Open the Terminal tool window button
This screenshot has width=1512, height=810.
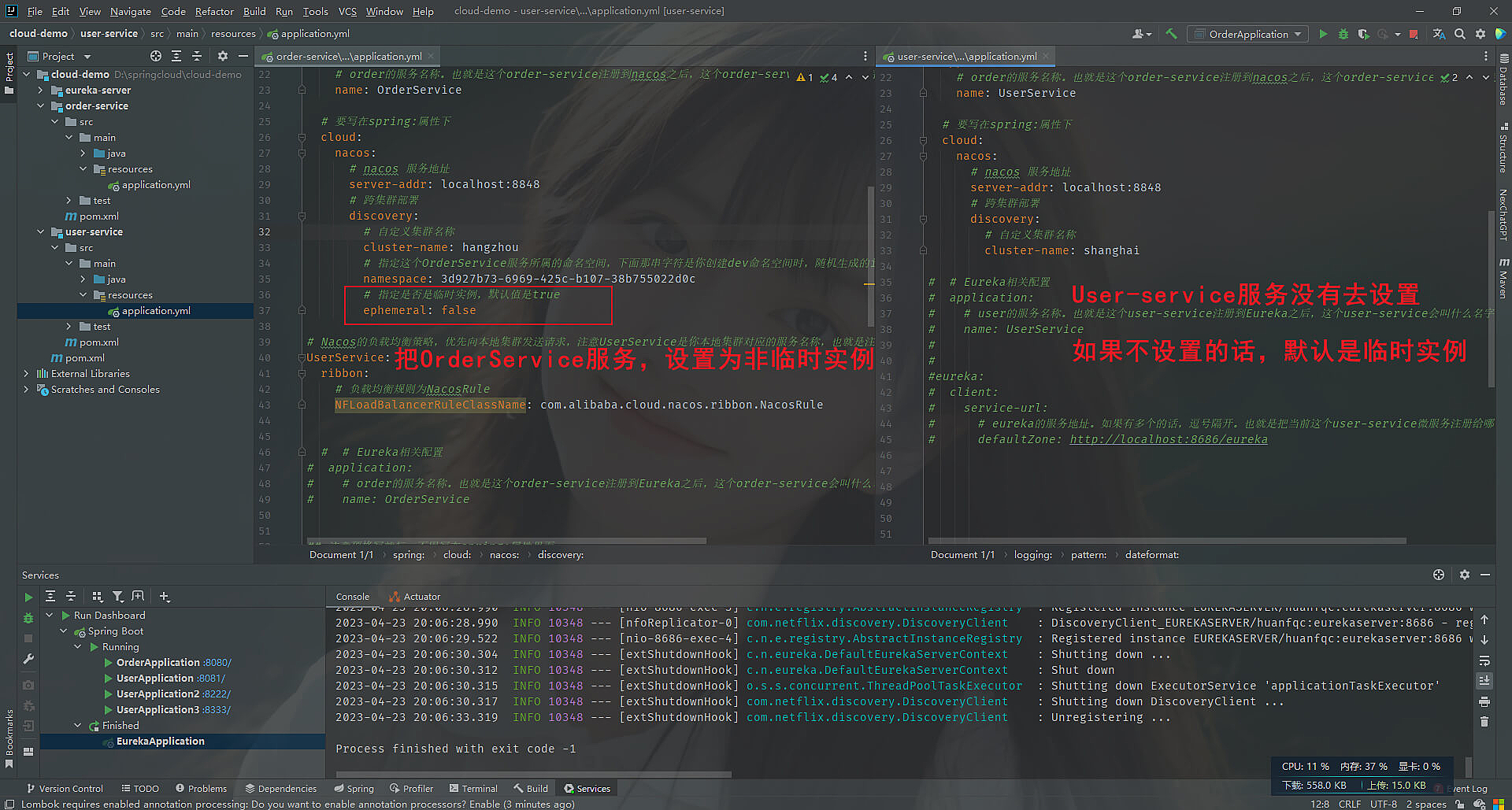pyautogui.click(x=473, y=788)
